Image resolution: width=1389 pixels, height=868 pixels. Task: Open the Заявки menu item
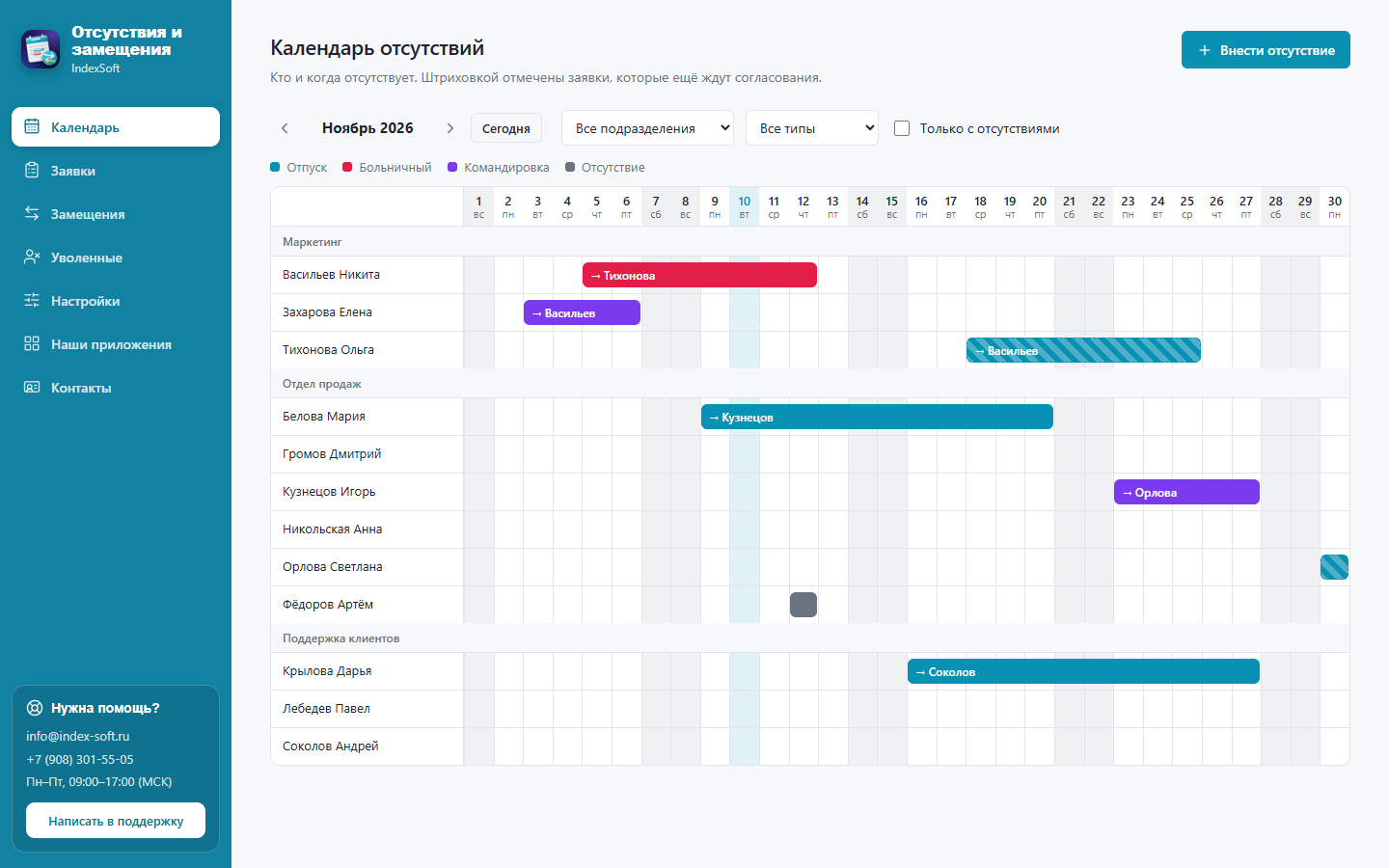pyautogui.click(x=116, y=171)
